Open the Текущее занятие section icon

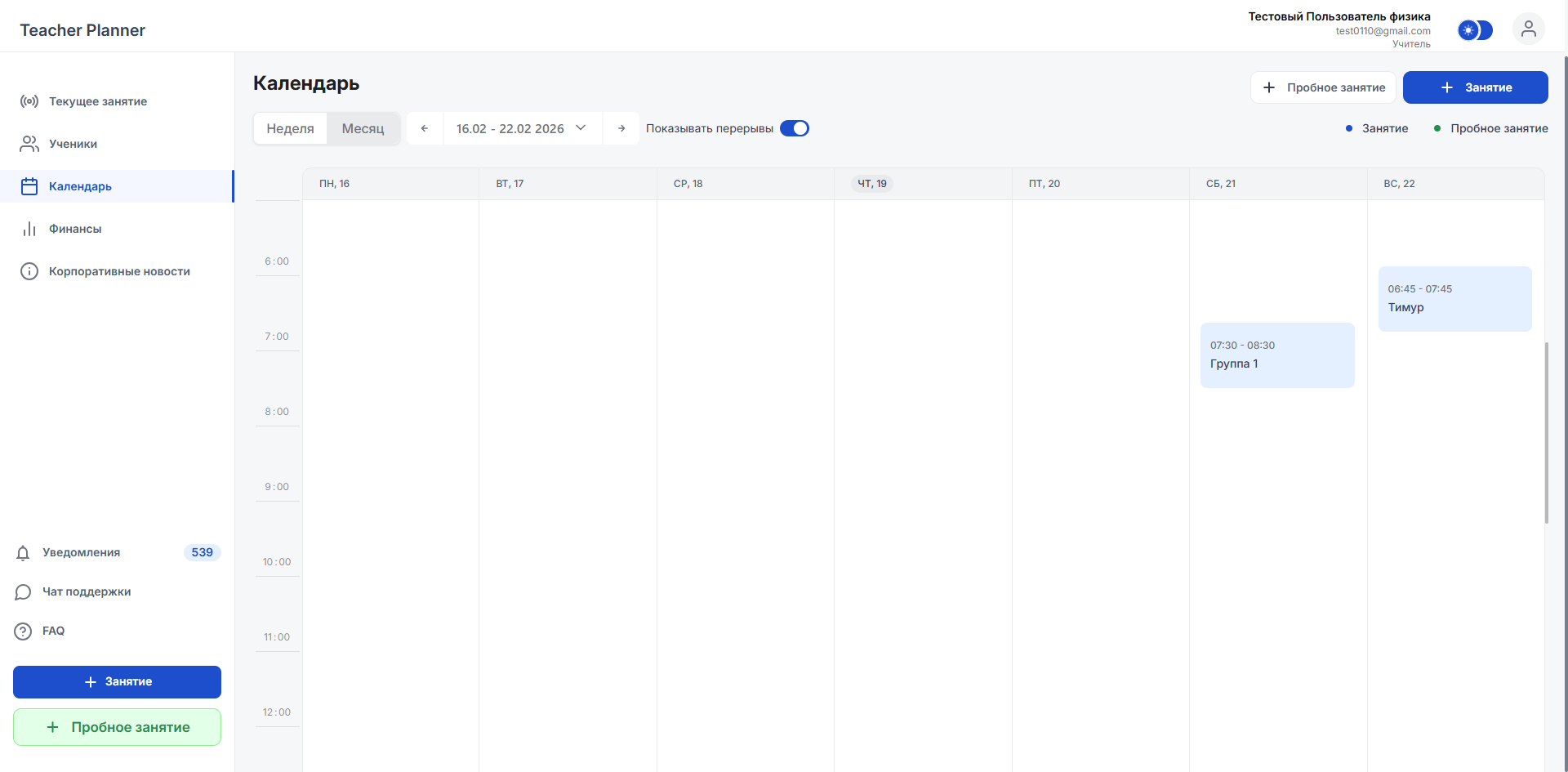pyautogui.click(x=29, y=101)
